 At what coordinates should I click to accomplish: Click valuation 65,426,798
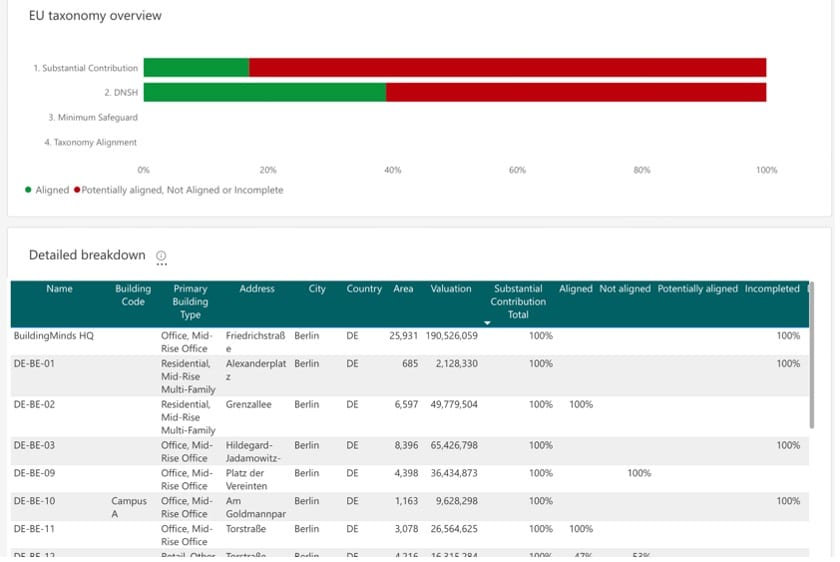point(454,445)
